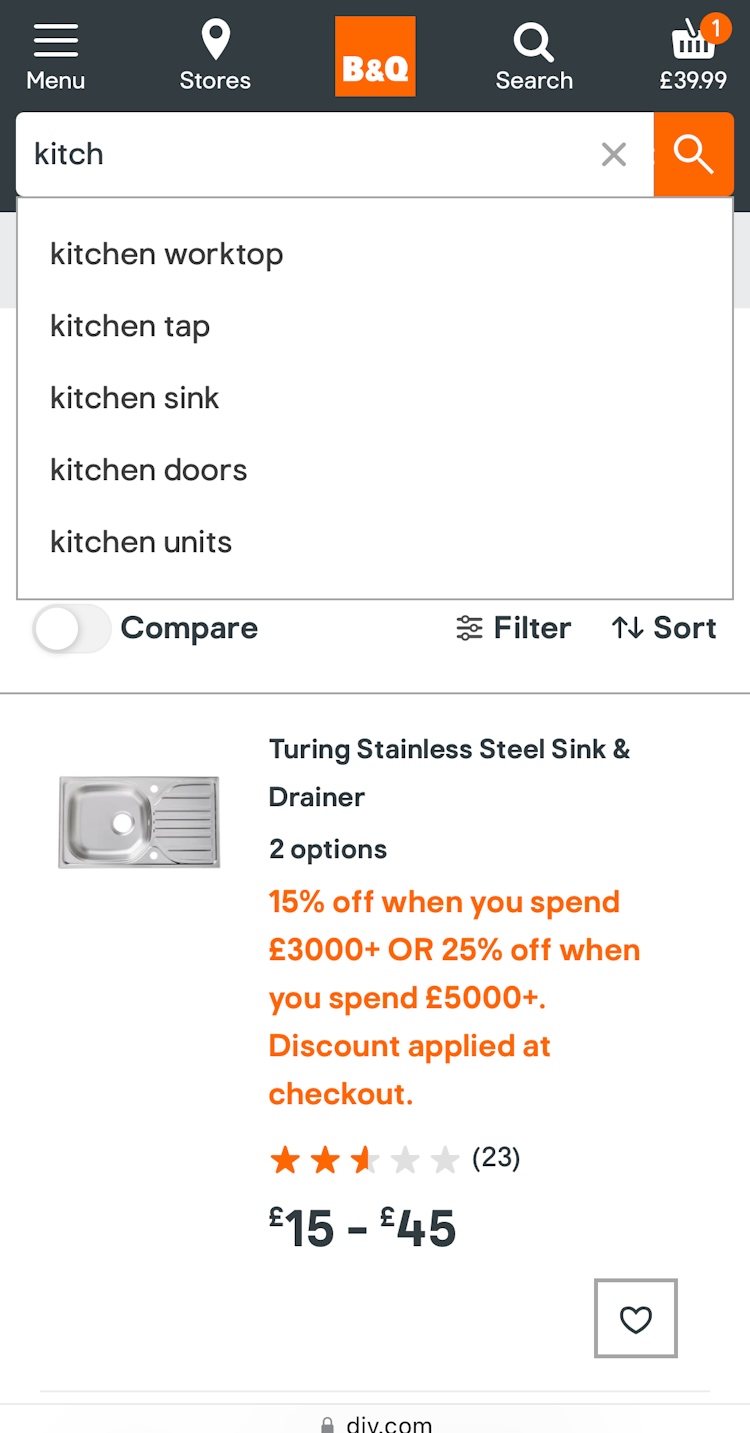The height and width of the screenshot is (1433, 750).
Task: Choose 'kitchen tap' suggestion
Action: click(x=130, y=326)
